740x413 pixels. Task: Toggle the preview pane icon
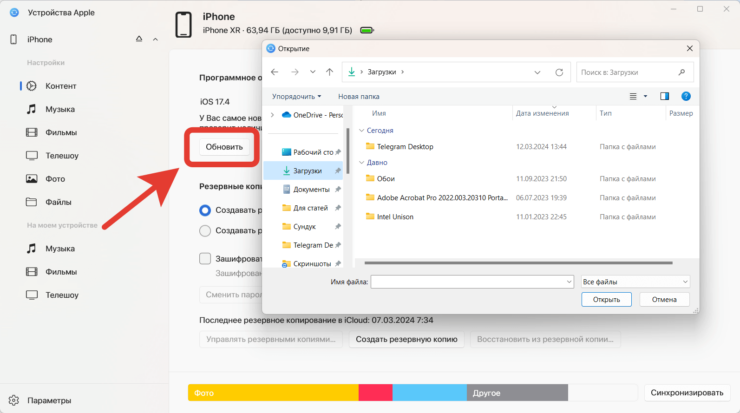[x=664, y=96]
